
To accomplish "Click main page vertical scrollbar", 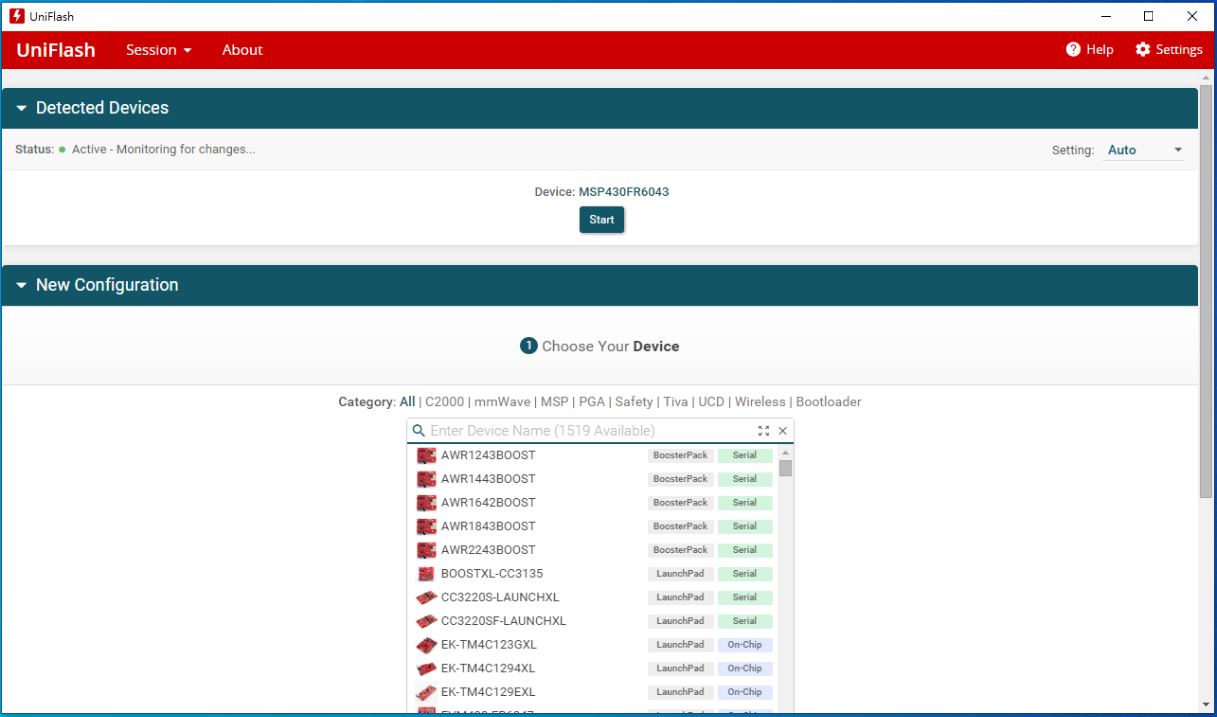I will 1207,292.
